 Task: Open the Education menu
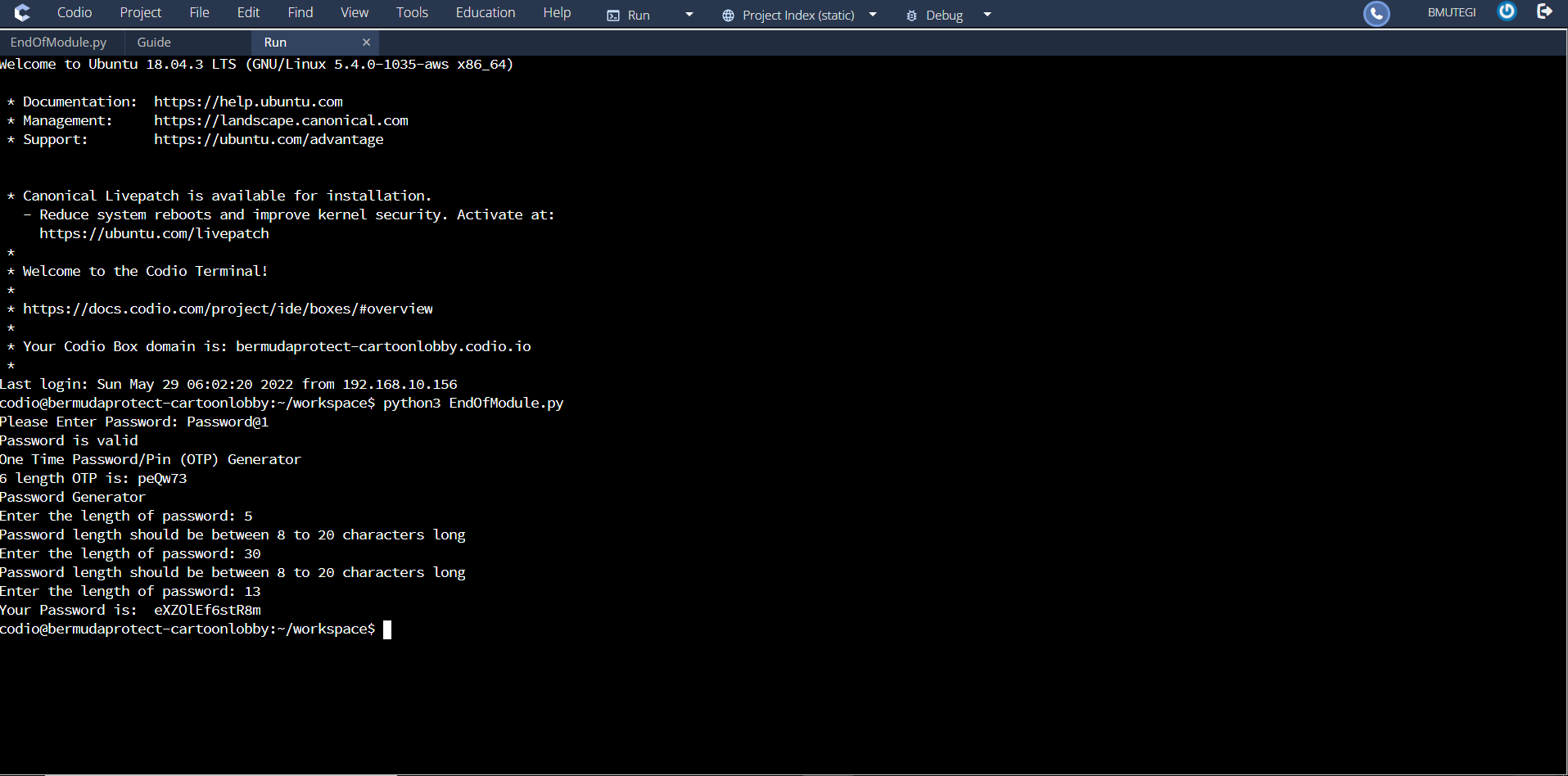tap(486, 13)
